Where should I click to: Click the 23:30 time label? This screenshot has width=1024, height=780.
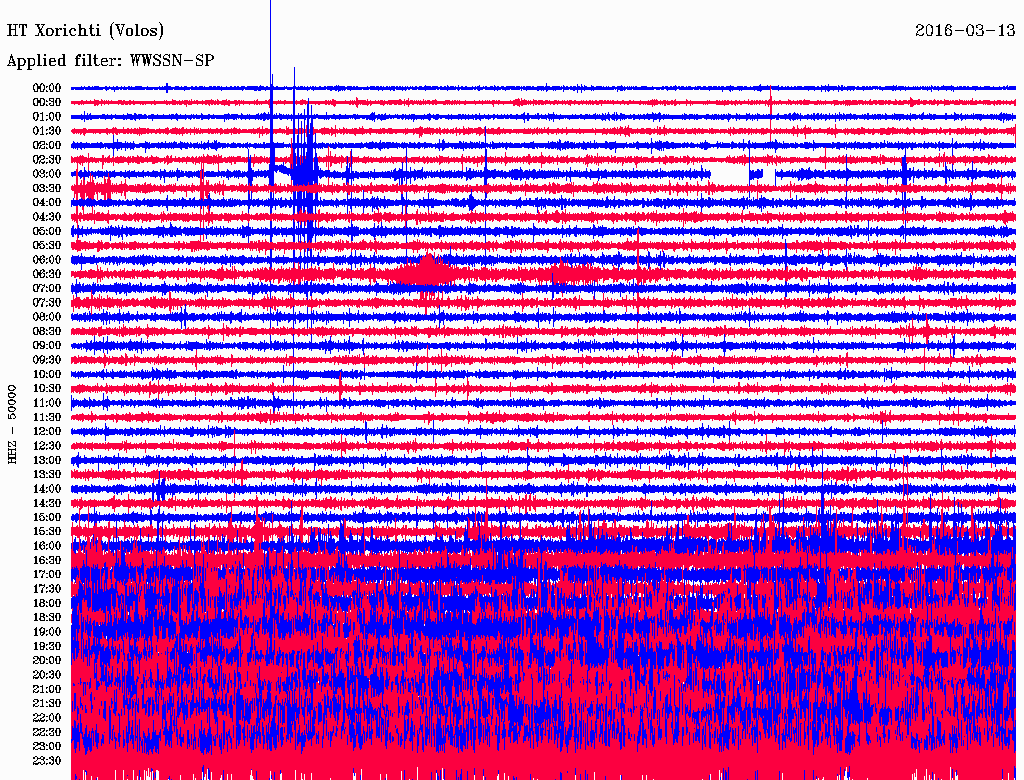[x=47, y=761]
